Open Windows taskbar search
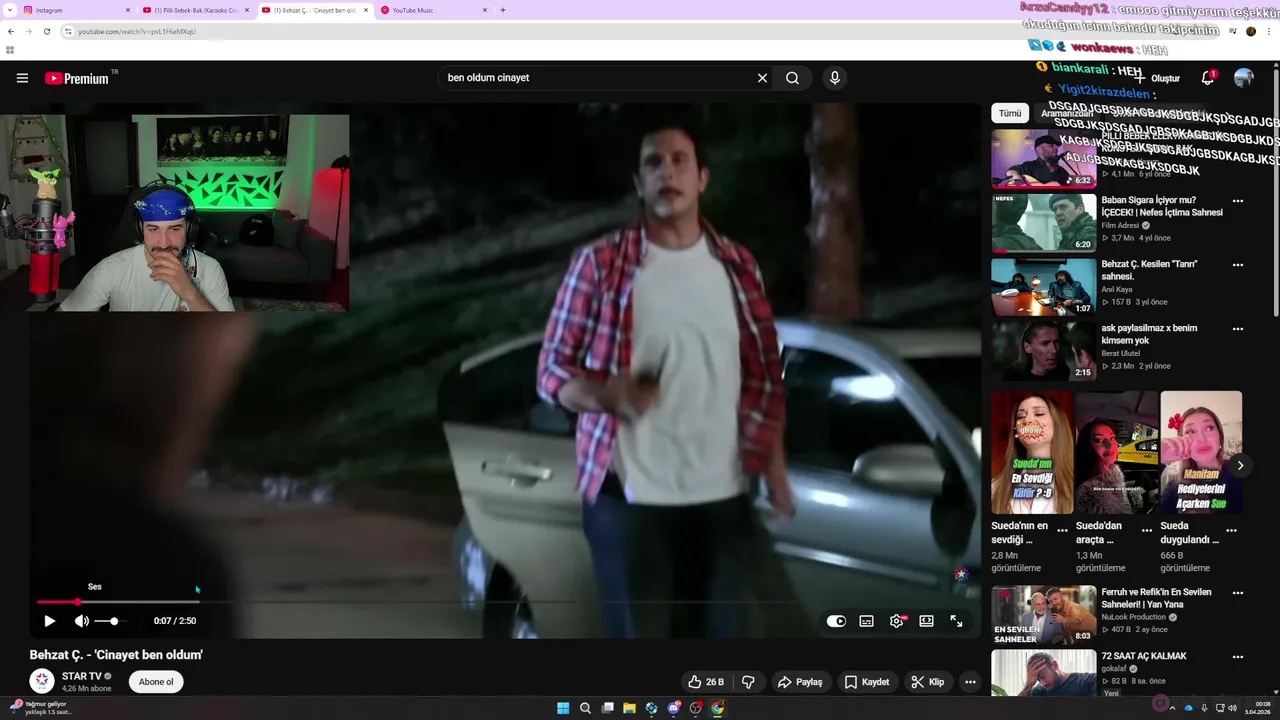The image size is (1280, 720). [x=585, y=708]
